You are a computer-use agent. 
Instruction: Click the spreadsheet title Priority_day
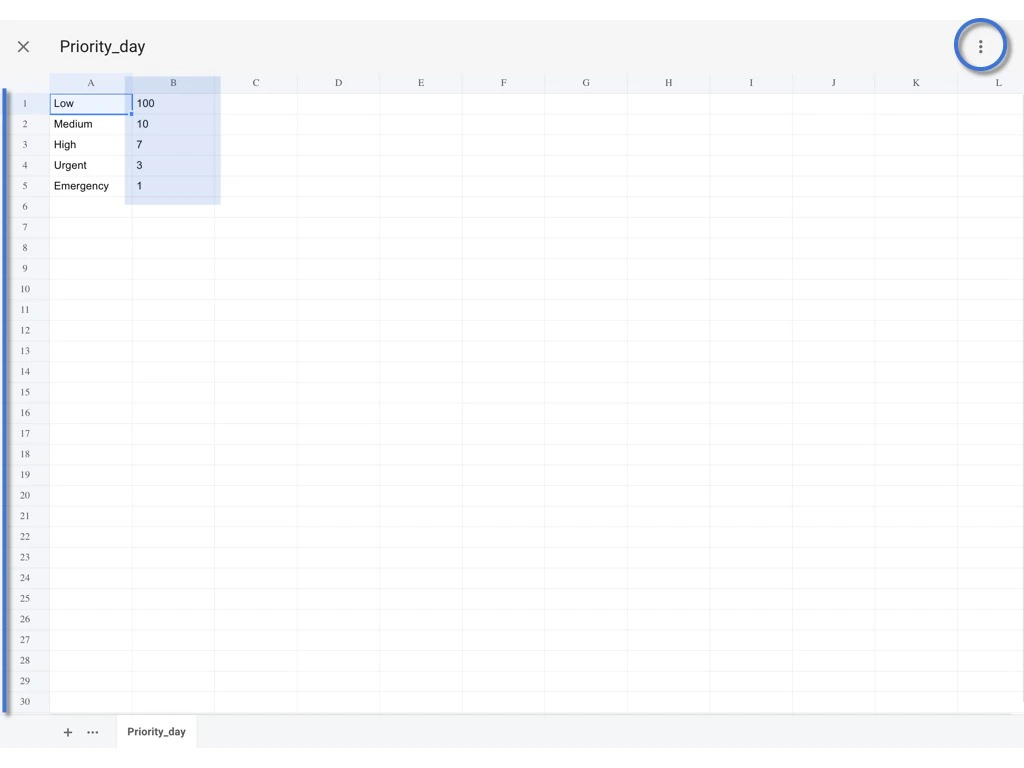pyautogui.click(x=102, y=46)
